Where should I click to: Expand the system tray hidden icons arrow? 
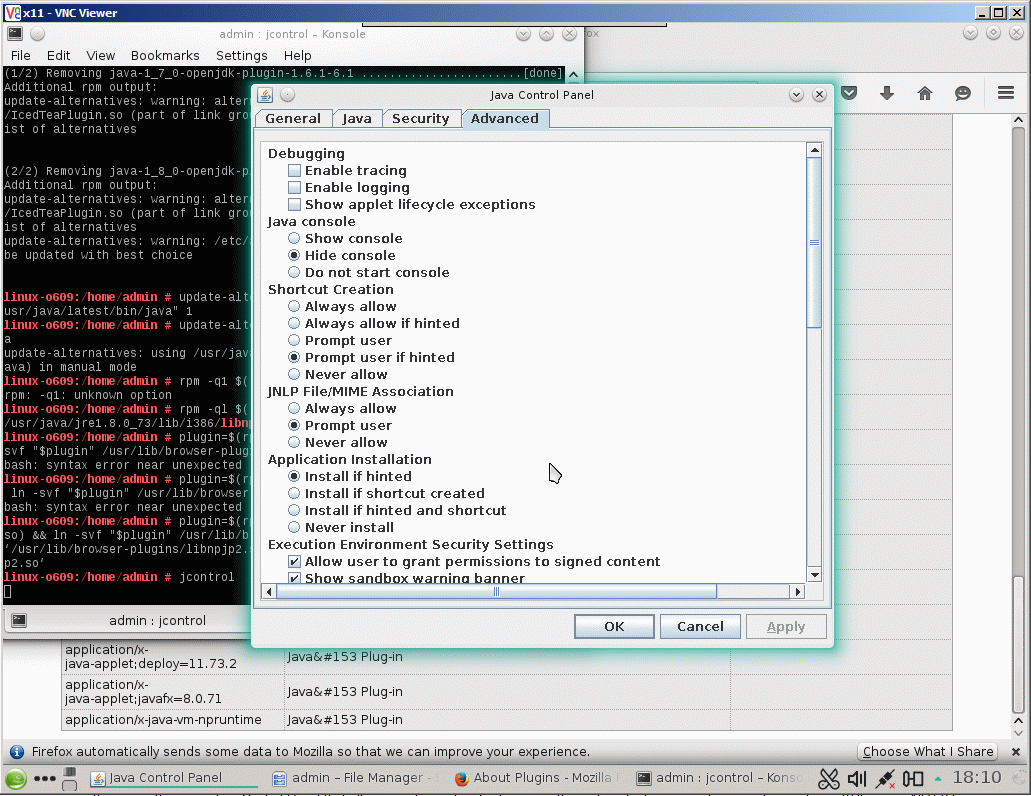pyautogui.click(x=938, y=779)
